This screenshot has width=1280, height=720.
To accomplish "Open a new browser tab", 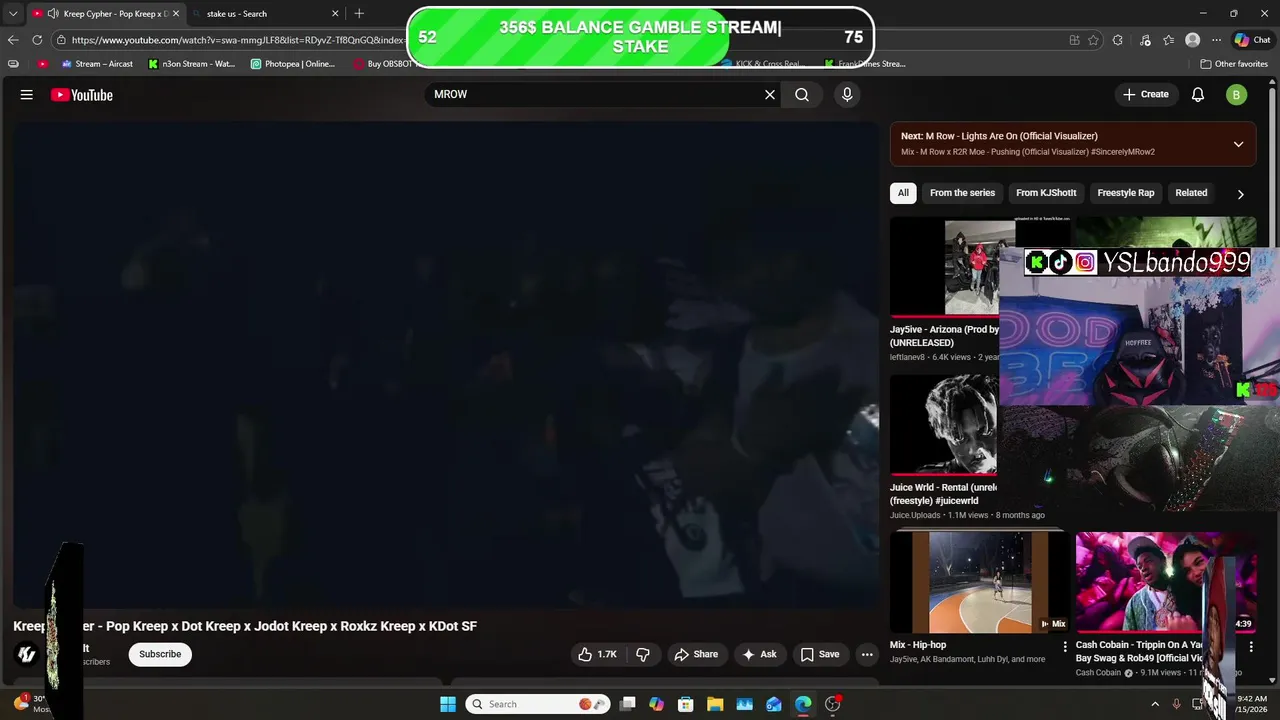I will (359, 14).
